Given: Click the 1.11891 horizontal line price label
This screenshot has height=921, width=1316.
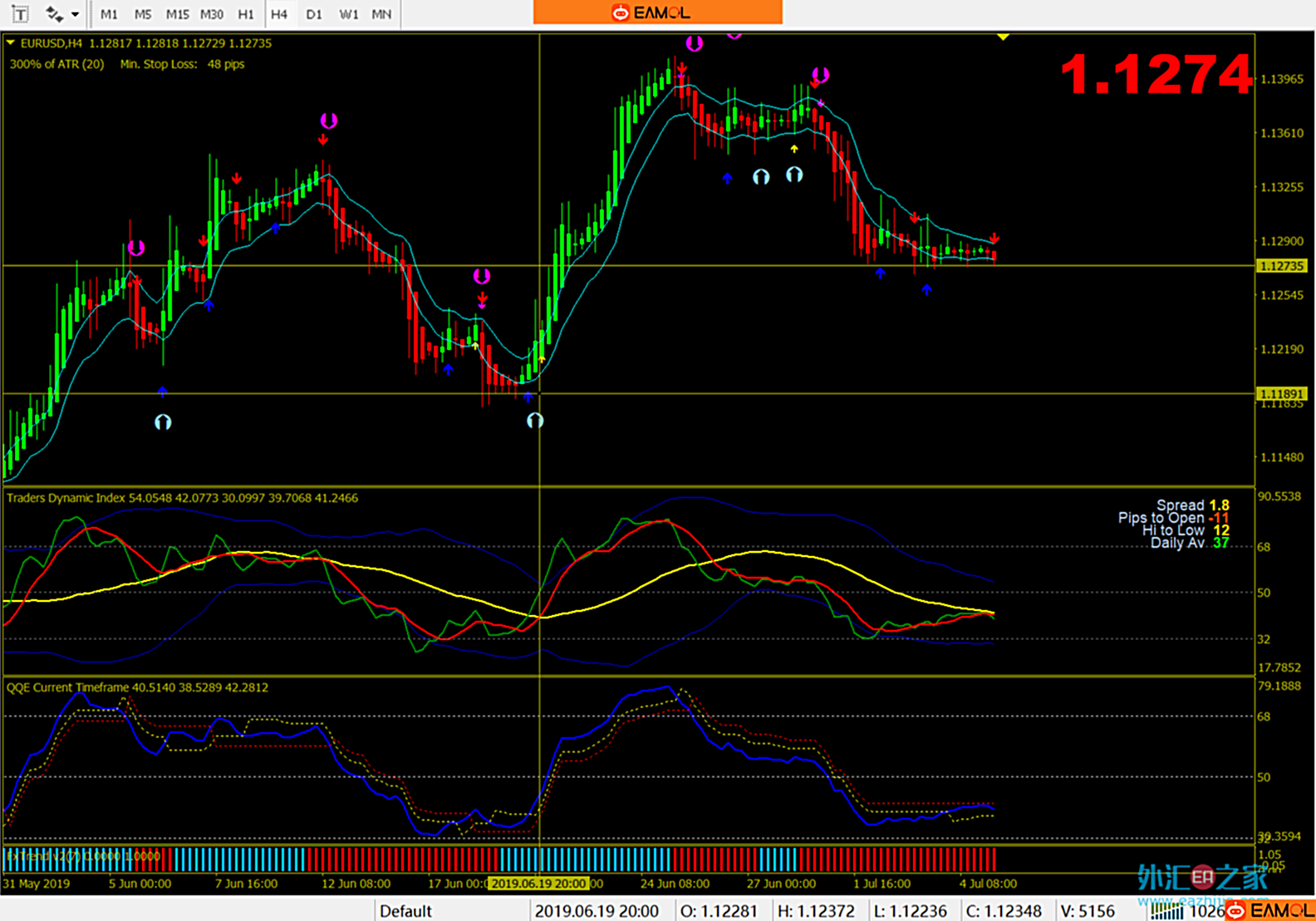Looking at the screenshot, I should pyautogui.click(x=1281, y=394).
